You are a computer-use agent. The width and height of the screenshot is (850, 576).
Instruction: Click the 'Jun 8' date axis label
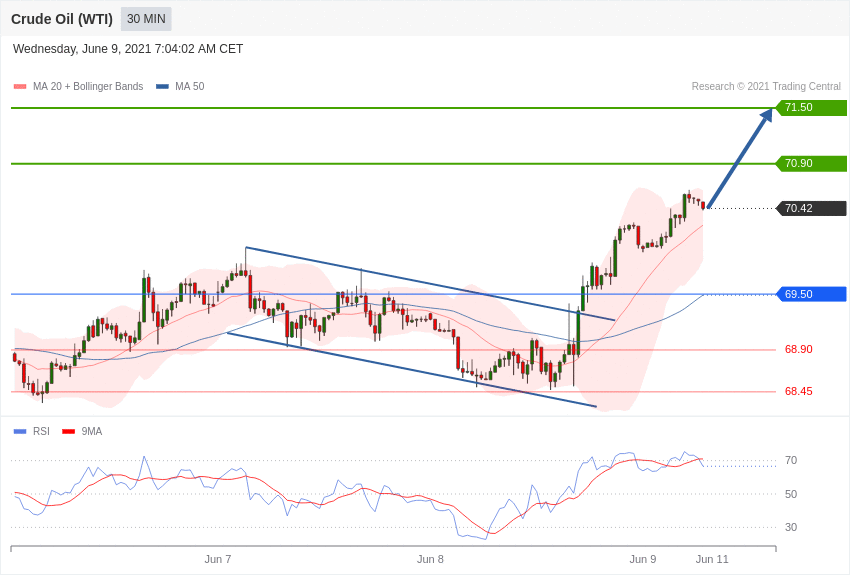pos(430,560)
